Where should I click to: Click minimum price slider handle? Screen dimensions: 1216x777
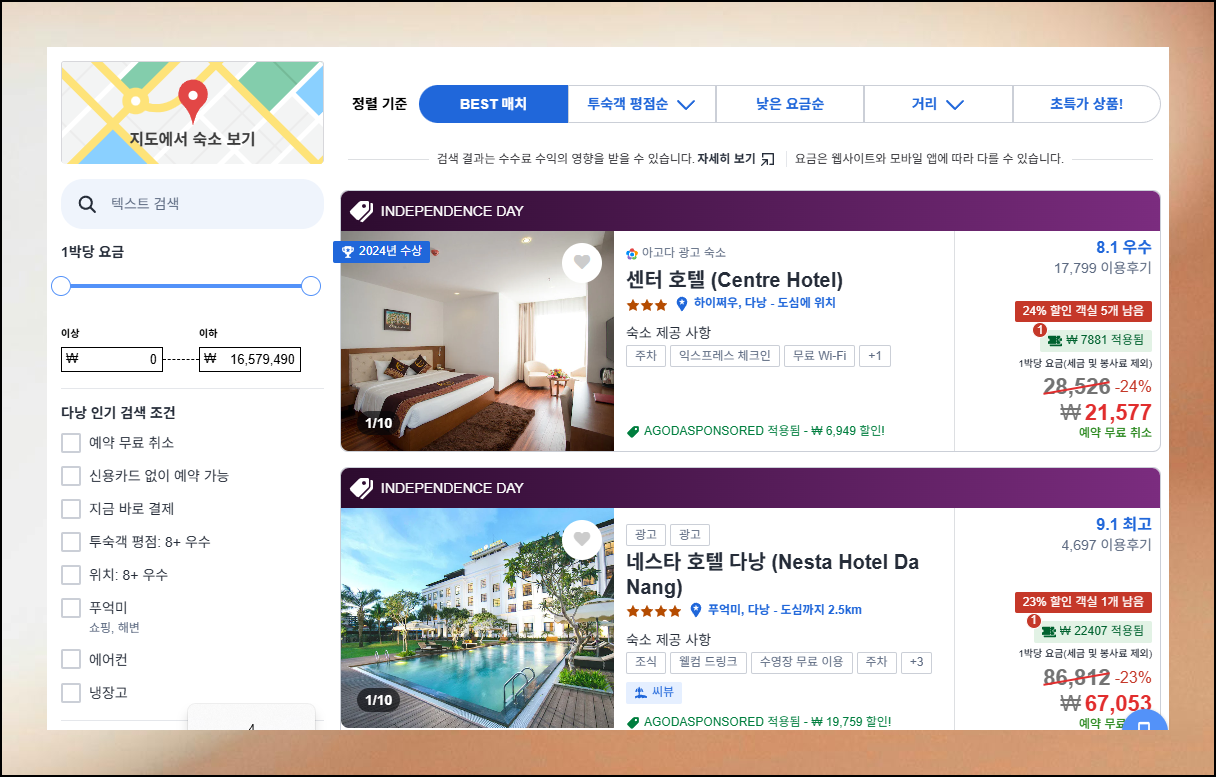(x=61, y=287)
